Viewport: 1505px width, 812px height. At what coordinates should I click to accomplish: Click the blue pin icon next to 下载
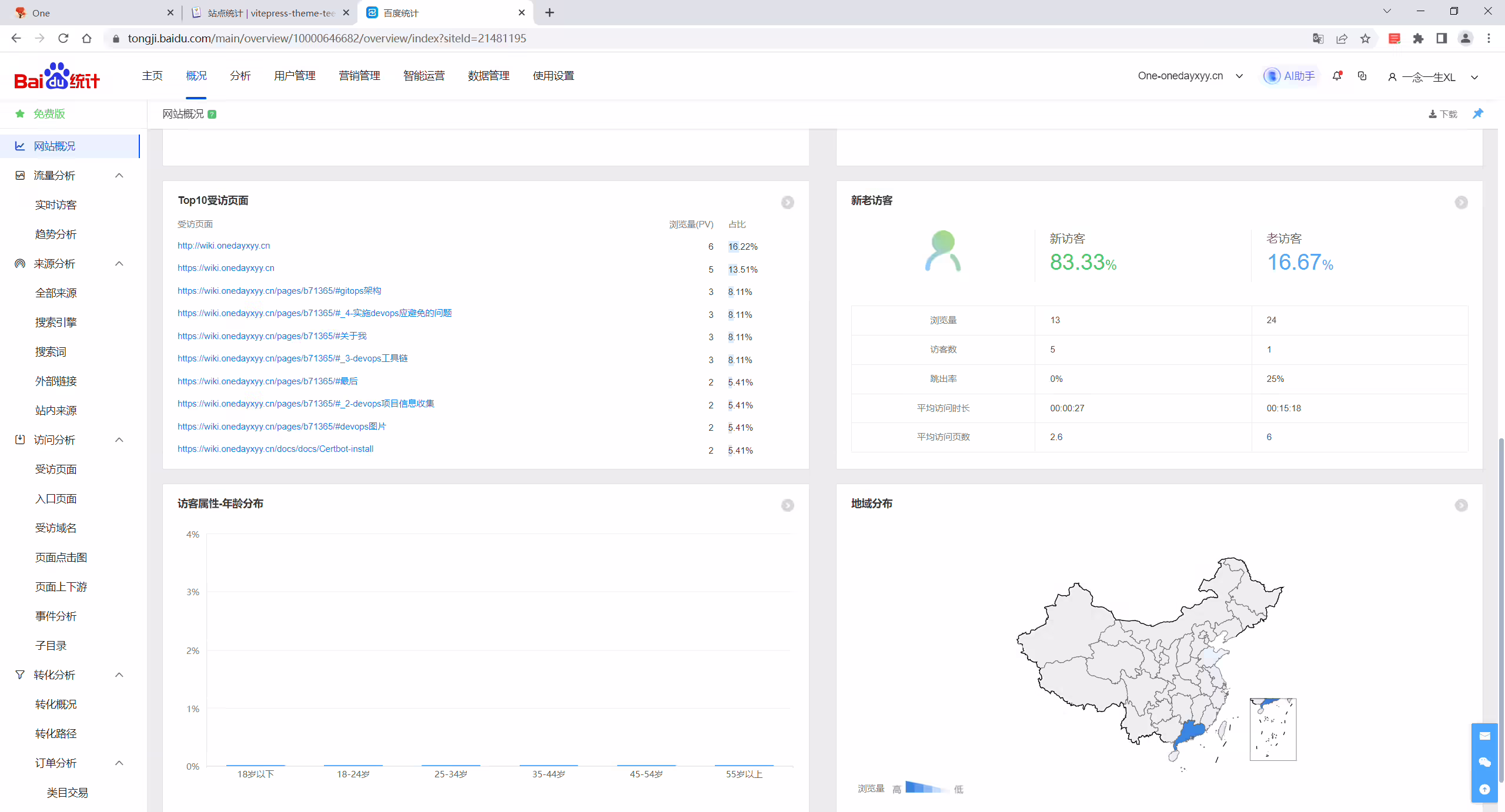pos(1477,113)
